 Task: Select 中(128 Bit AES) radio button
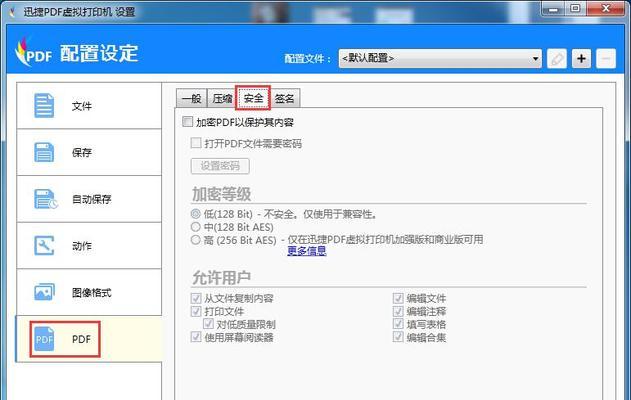(196, 227)
